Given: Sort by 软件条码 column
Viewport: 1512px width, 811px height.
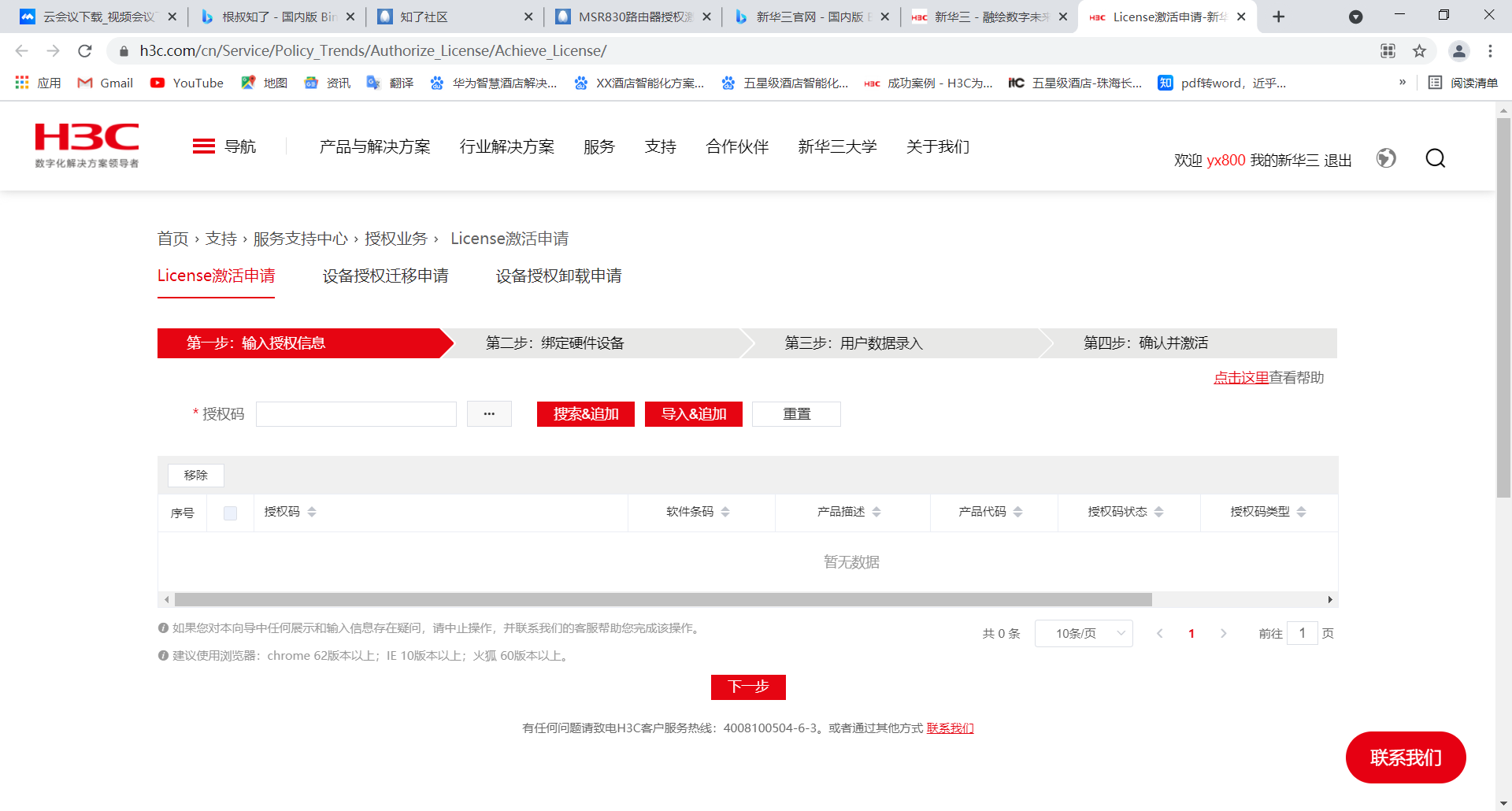Looking at the screenshot, I should point(725,512).
